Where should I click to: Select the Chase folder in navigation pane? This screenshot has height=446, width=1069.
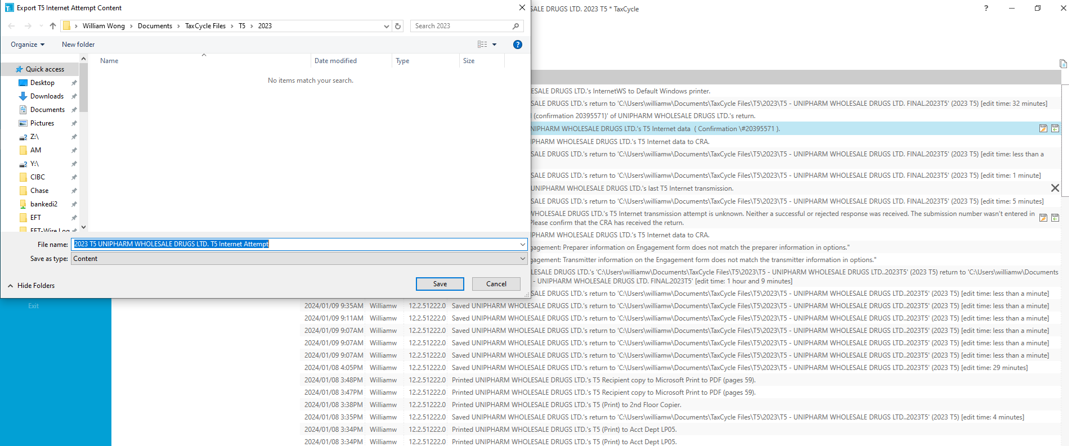pyautogui.click(x=39, y=190)
